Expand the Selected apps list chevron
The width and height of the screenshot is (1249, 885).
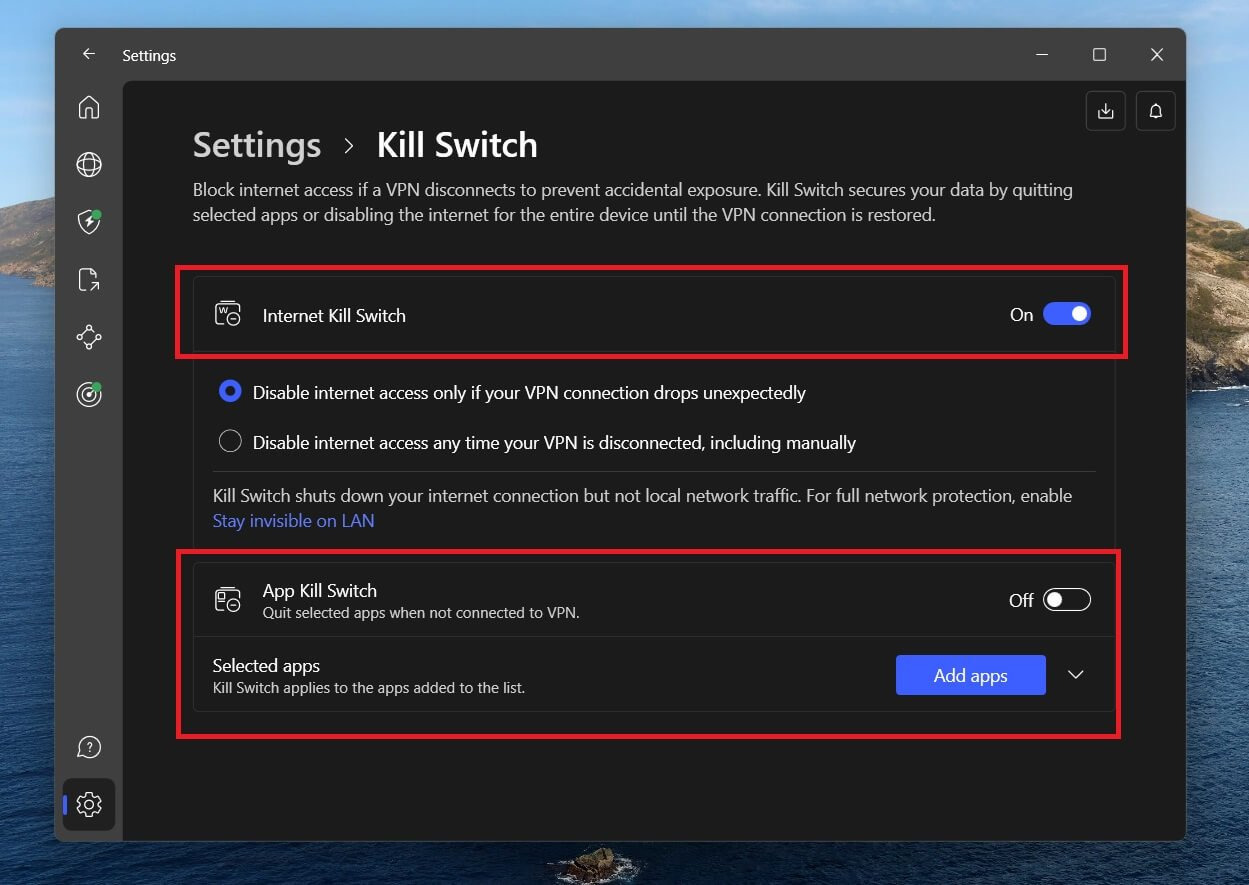tap(1075, 675)
